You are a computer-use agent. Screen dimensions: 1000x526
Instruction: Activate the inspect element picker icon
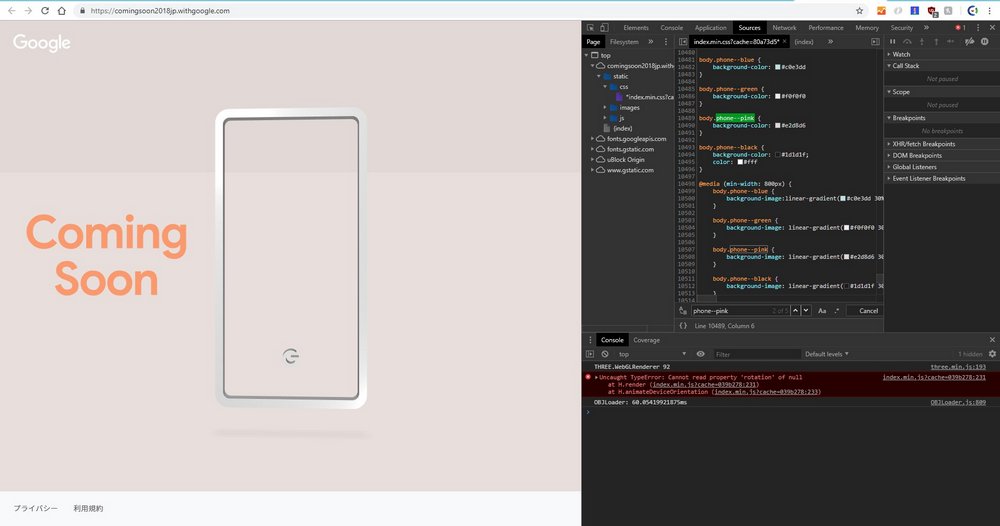pos(591,27)
